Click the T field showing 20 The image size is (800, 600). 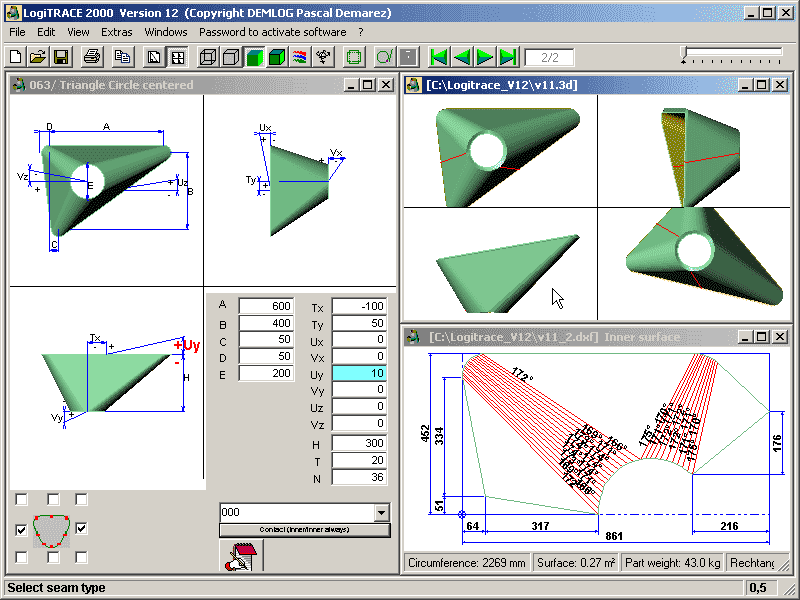tap(359, 460)
